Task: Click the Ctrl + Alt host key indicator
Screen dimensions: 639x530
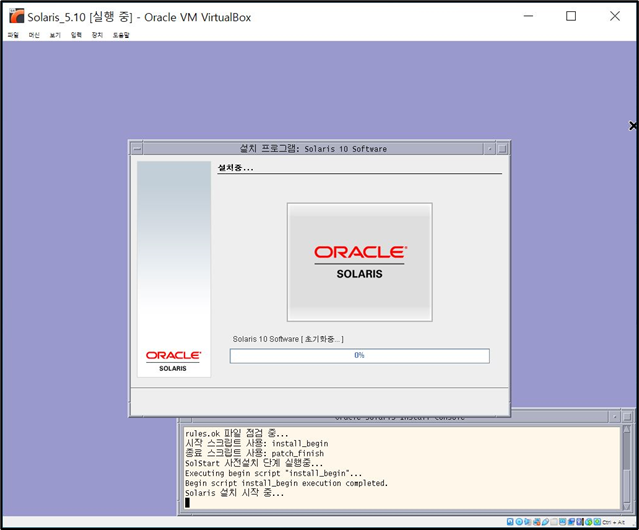Action: (x=613, y=522)
